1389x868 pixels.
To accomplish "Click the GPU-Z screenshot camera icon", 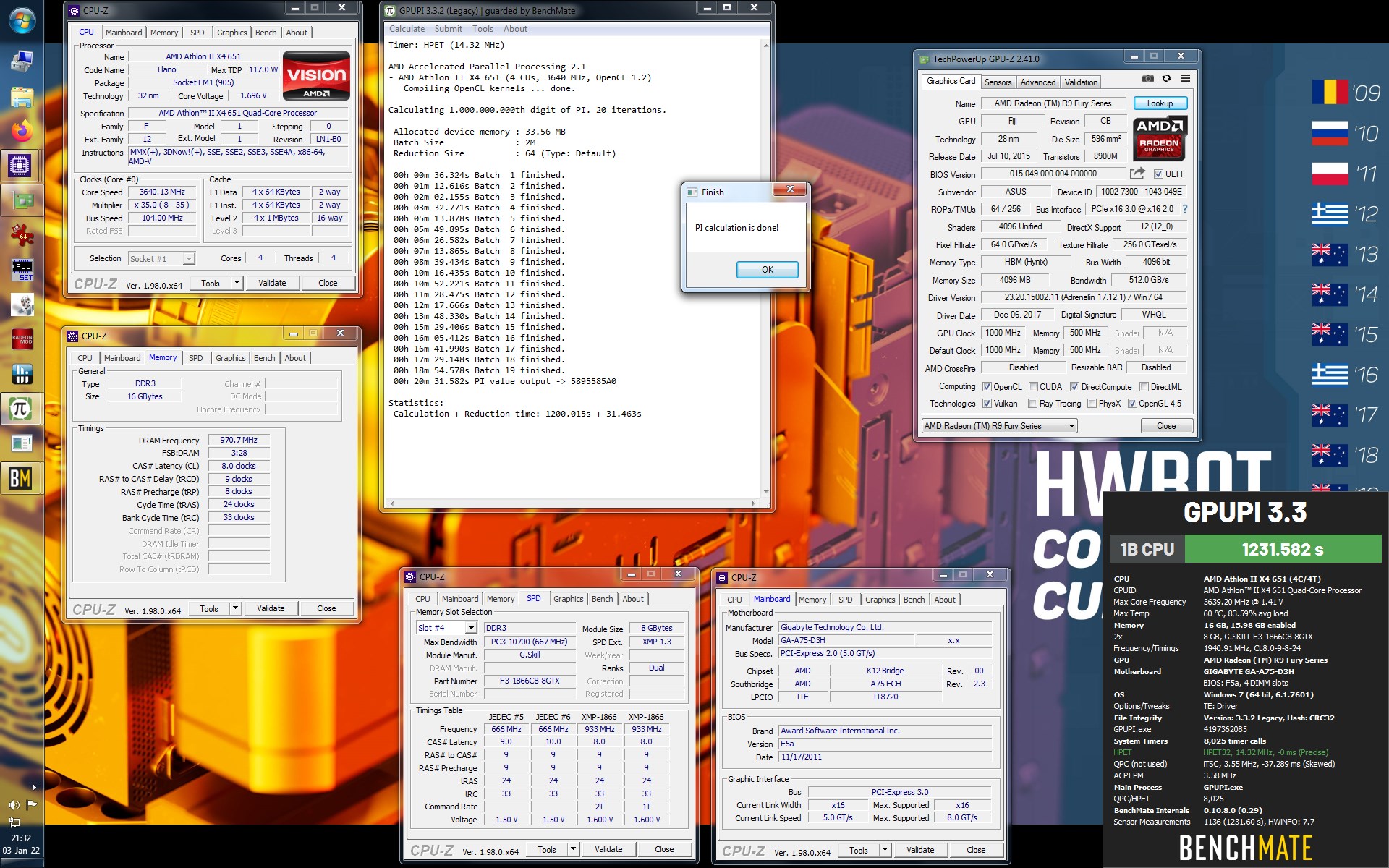I will (x=1147, y=78).
